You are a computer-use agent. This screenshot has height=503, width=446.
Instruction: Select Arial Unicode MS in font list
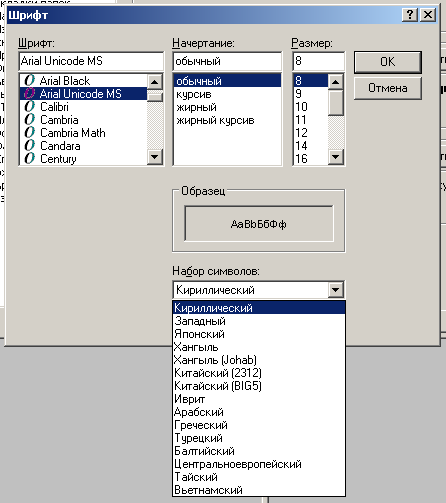pyautogui.click(x=83, y=94)
